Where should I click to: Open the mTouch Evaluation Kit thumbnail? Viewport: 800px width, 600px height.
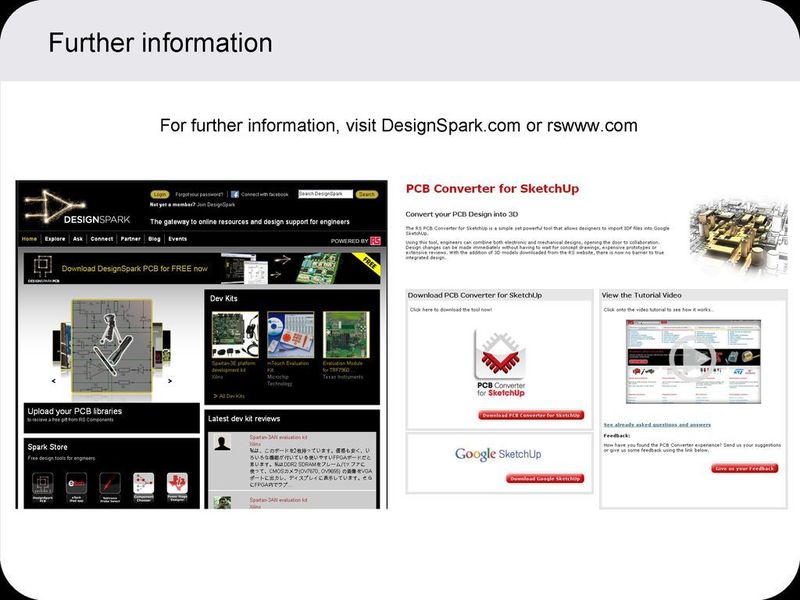(x=290, y=335)
